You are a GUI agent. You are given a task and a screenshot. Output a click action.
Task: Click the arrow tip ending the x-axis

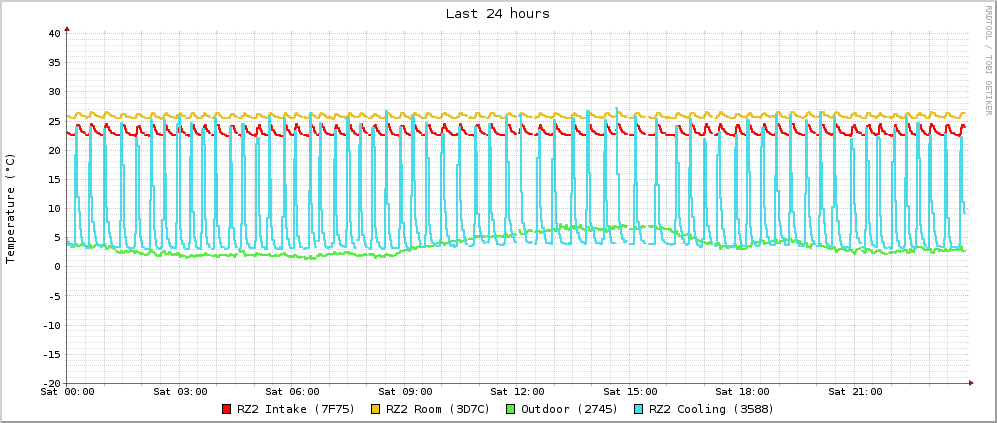pos(970,383)
